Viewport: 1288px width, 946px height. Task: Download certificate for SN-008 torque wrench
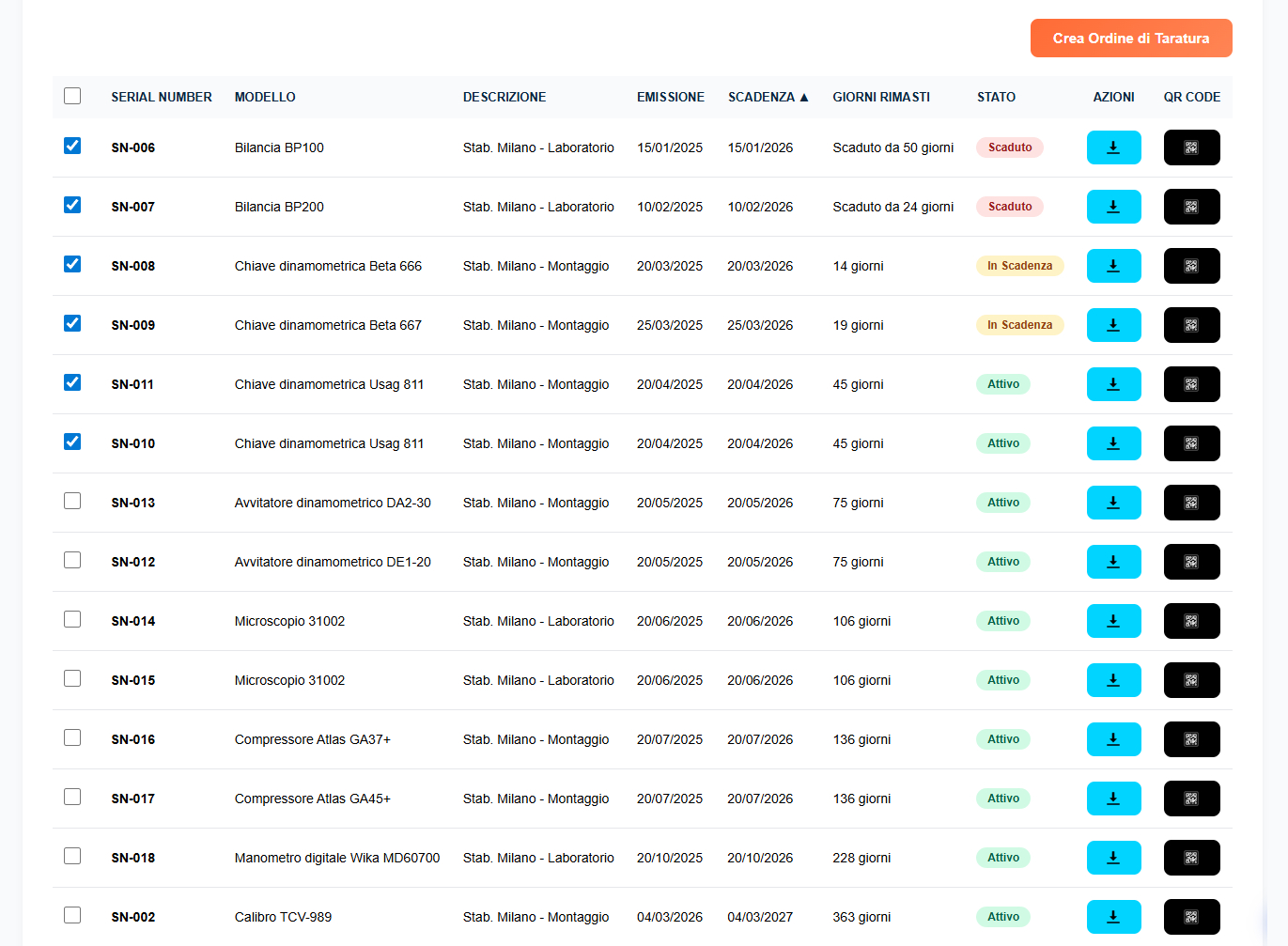click(1113, 266)
